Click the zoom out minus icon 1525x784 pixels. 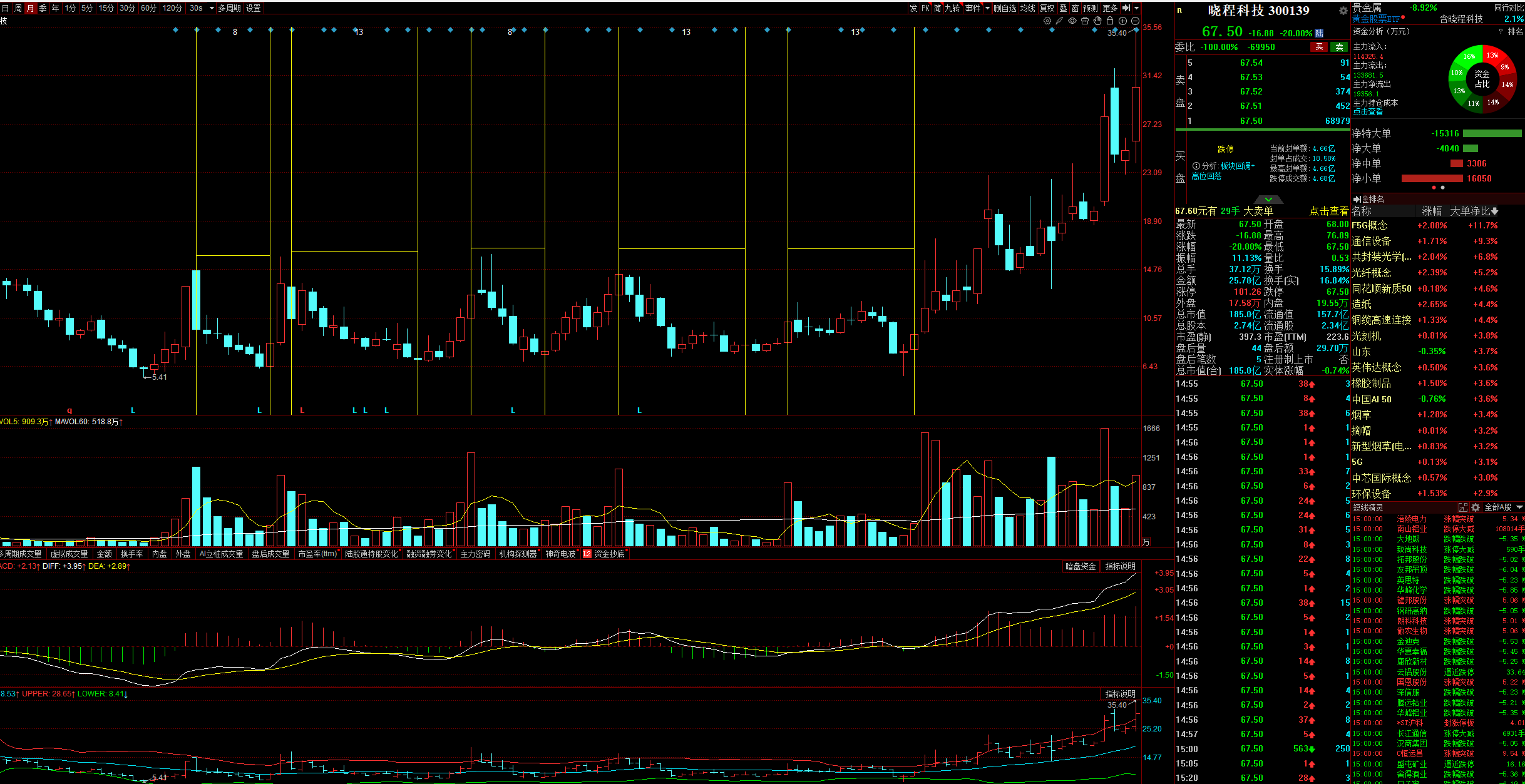click(1135, 21)
